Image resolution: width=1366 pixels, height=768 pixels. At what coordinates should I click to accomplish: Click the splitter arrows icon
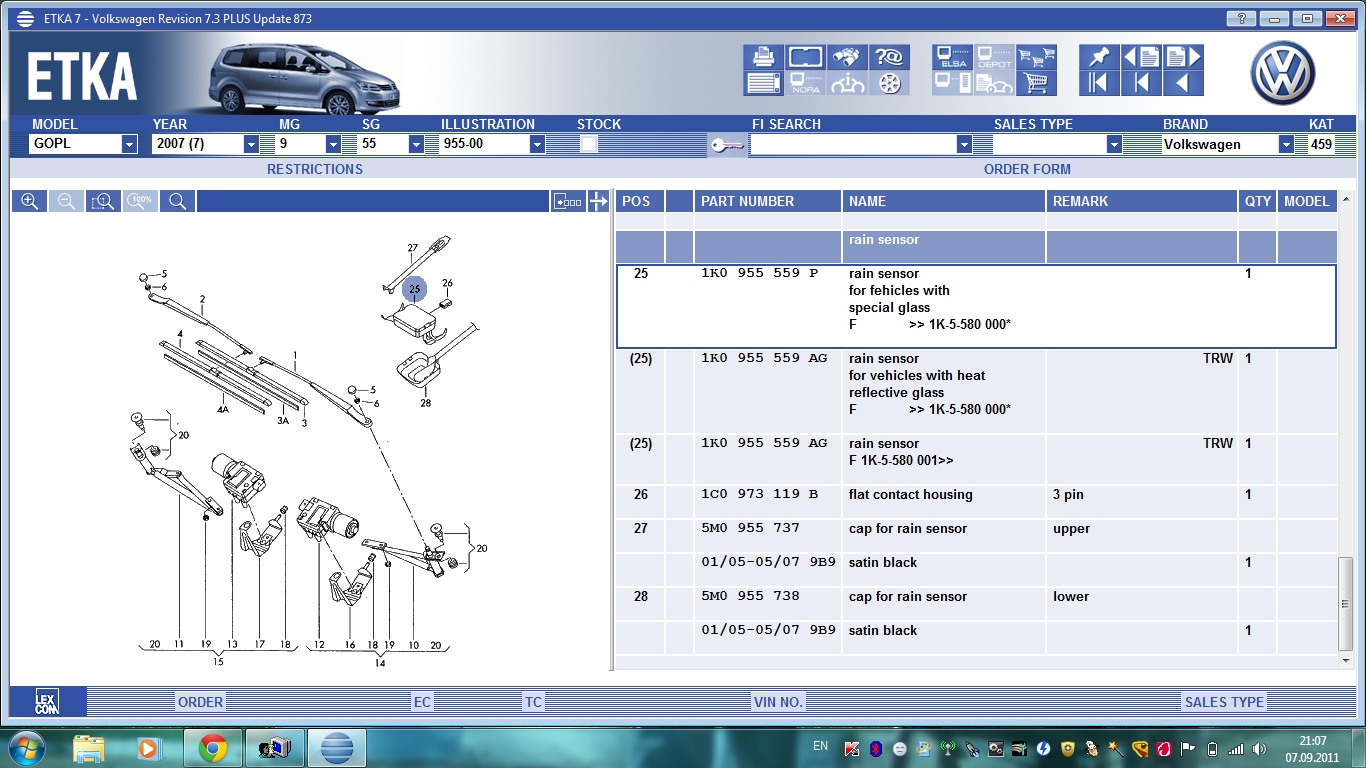point(598,201)
